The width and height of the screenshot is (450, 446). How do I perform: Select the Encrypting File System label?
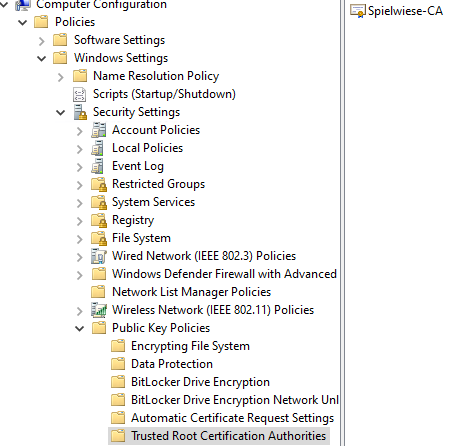click(190, 346)
